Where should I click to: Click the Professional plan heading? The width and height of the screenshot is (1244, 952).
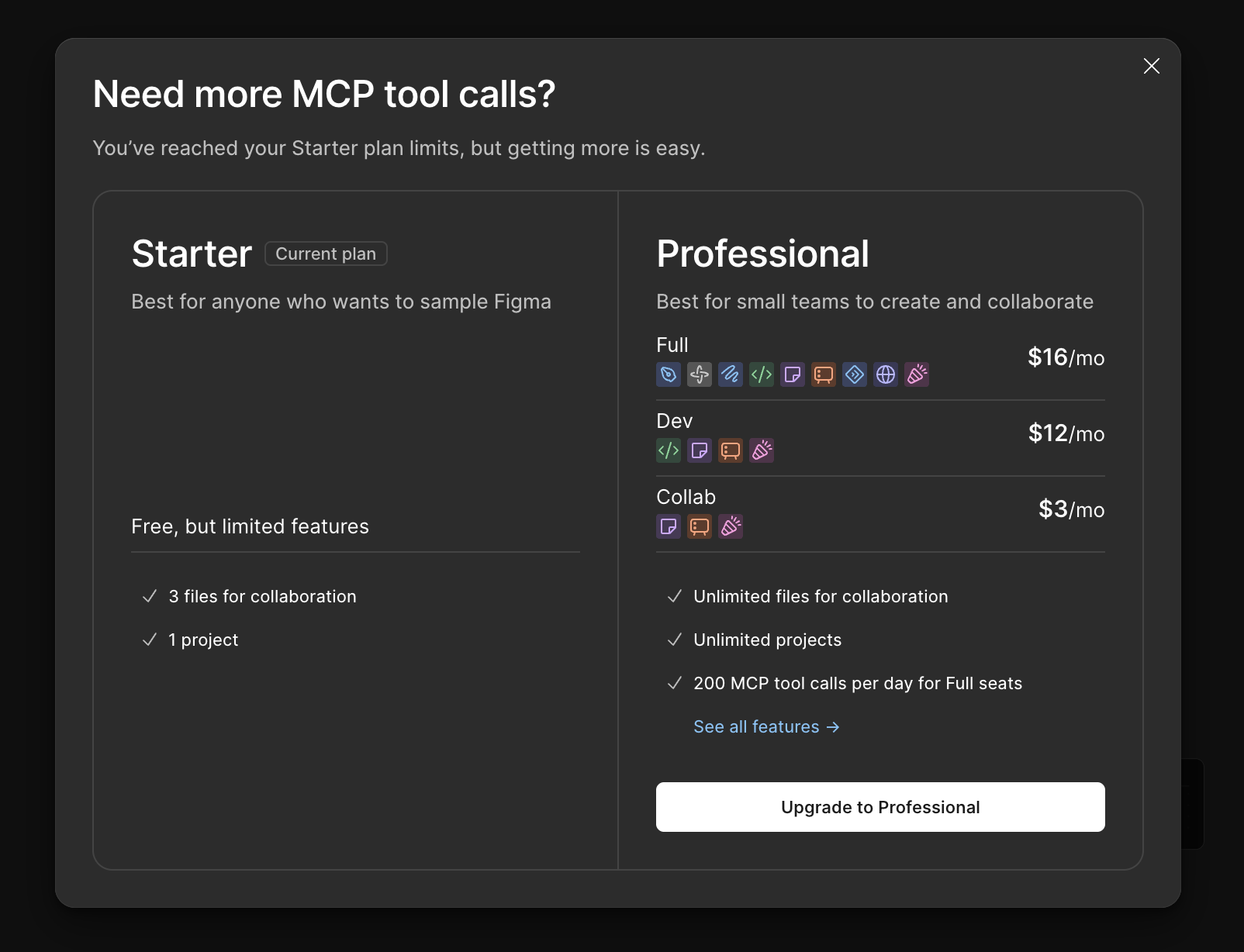click(x=763, y=254)
